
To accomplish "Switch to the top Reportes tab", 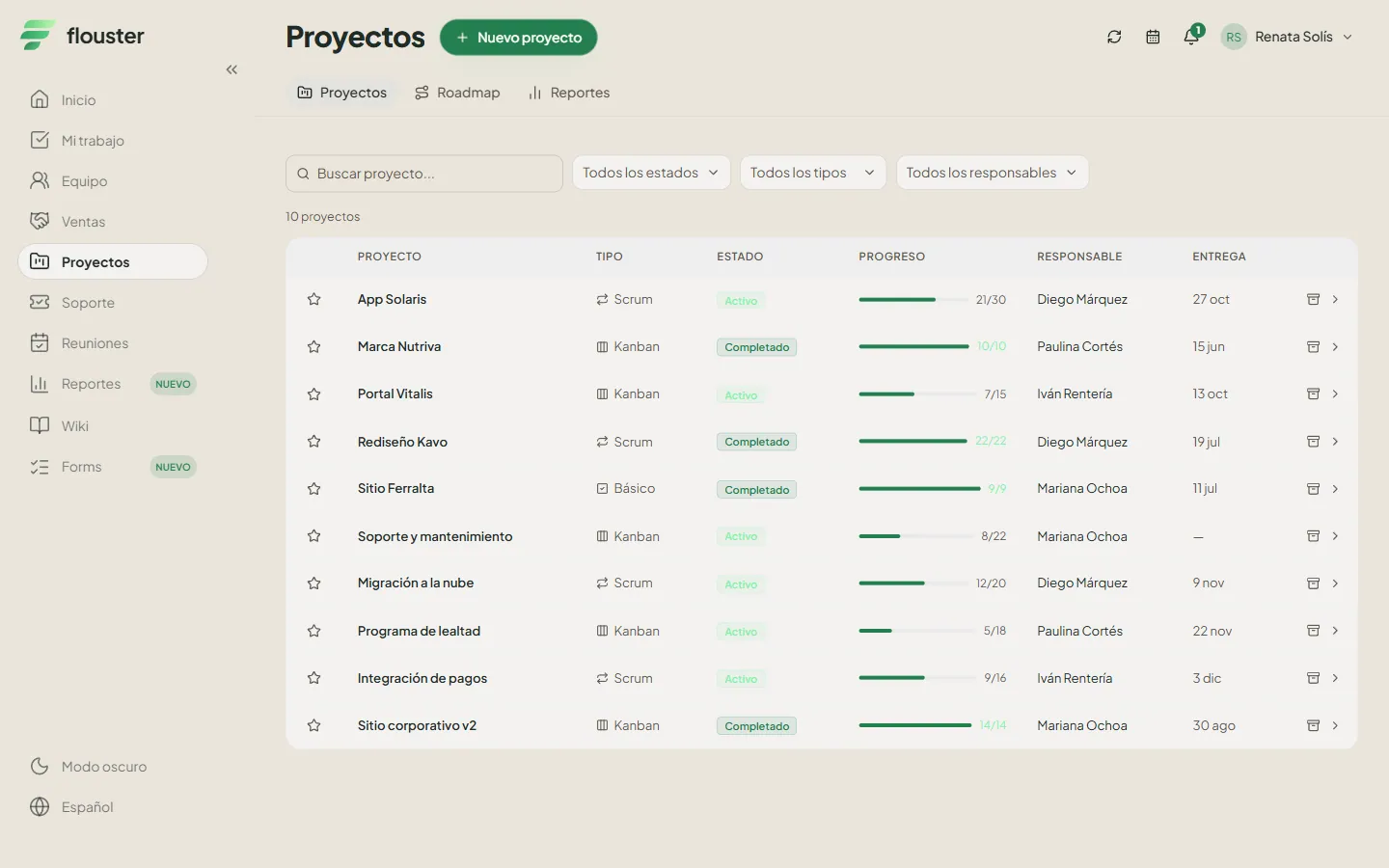I will (569, 93).
